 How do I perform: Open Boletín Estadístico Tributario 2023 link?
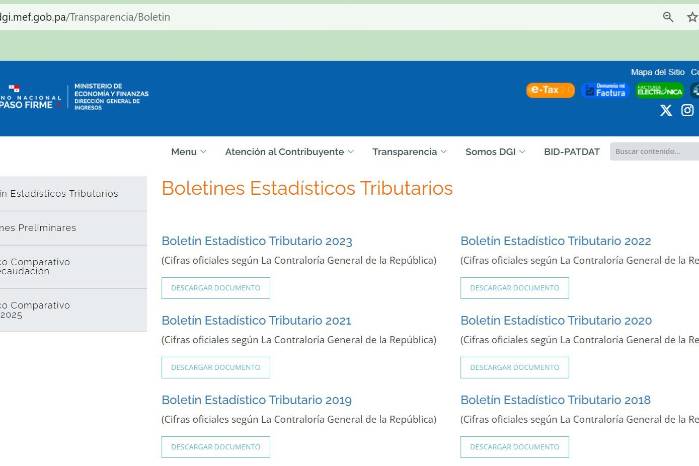(257, 241)
